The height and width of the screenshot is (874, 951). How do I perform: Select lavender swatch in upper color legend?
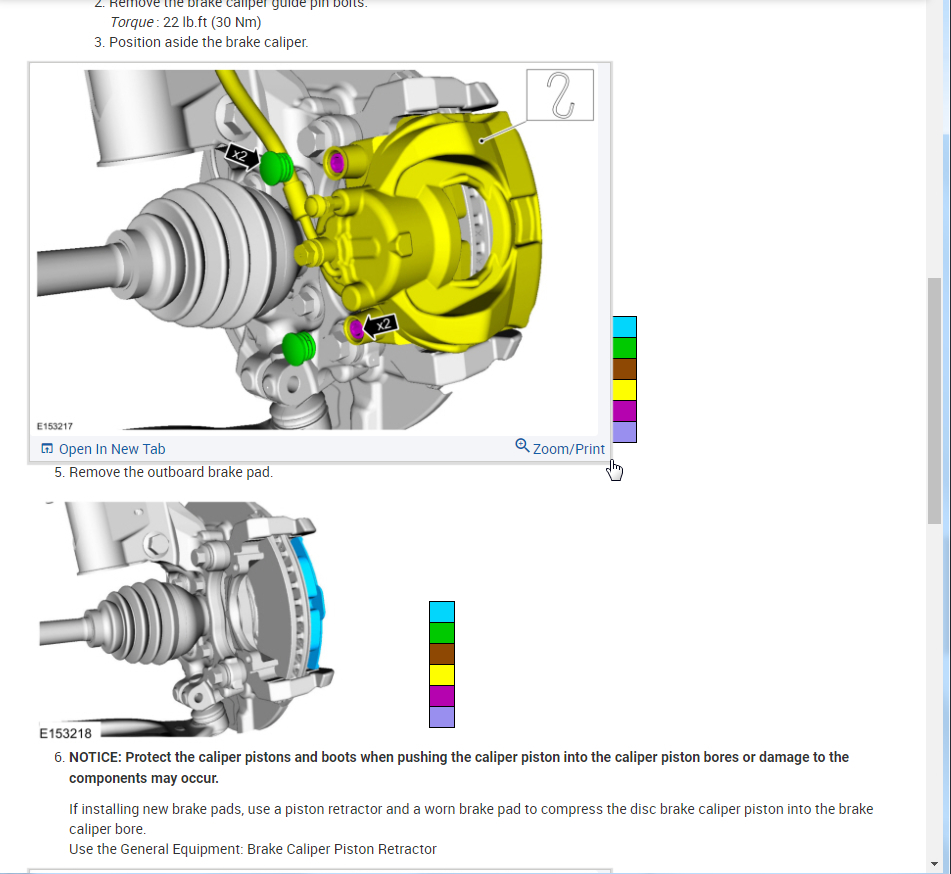click(x=624, y=432)
